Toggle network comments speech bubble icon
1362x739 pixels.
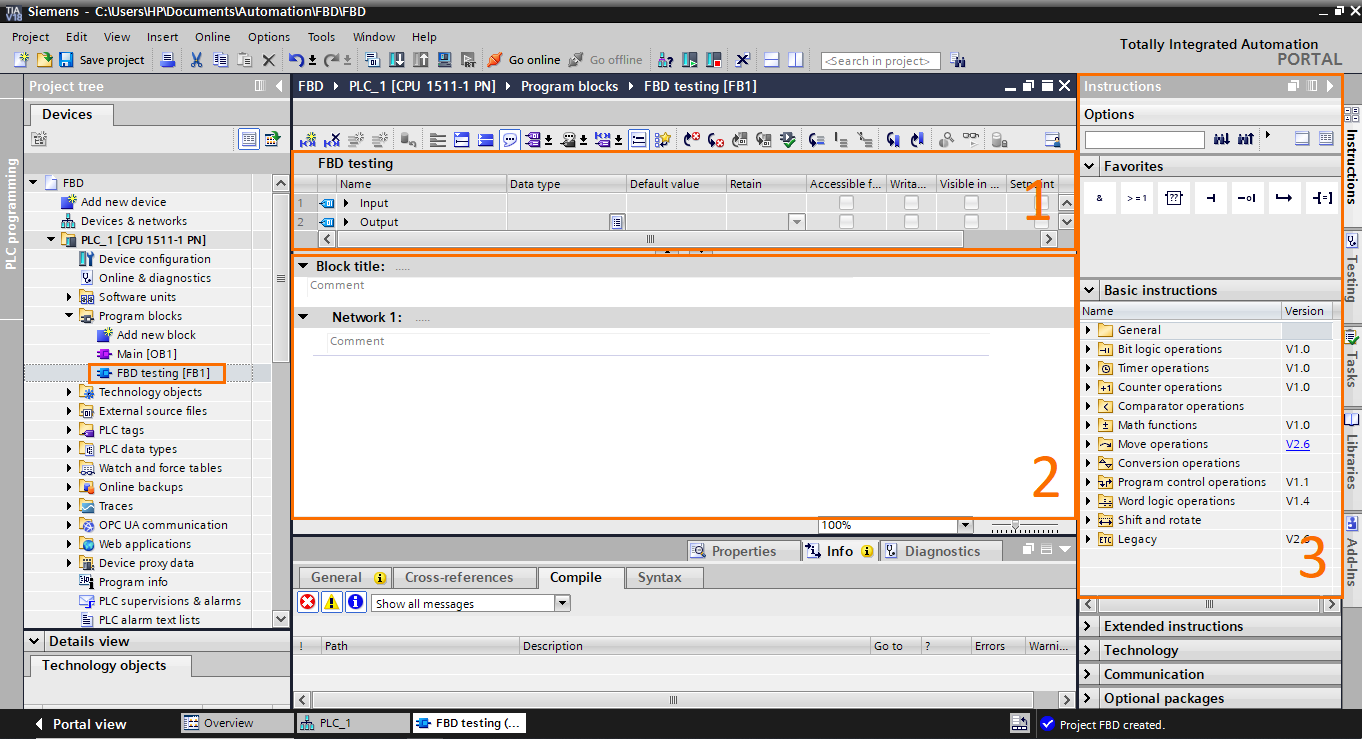point(510,139)
